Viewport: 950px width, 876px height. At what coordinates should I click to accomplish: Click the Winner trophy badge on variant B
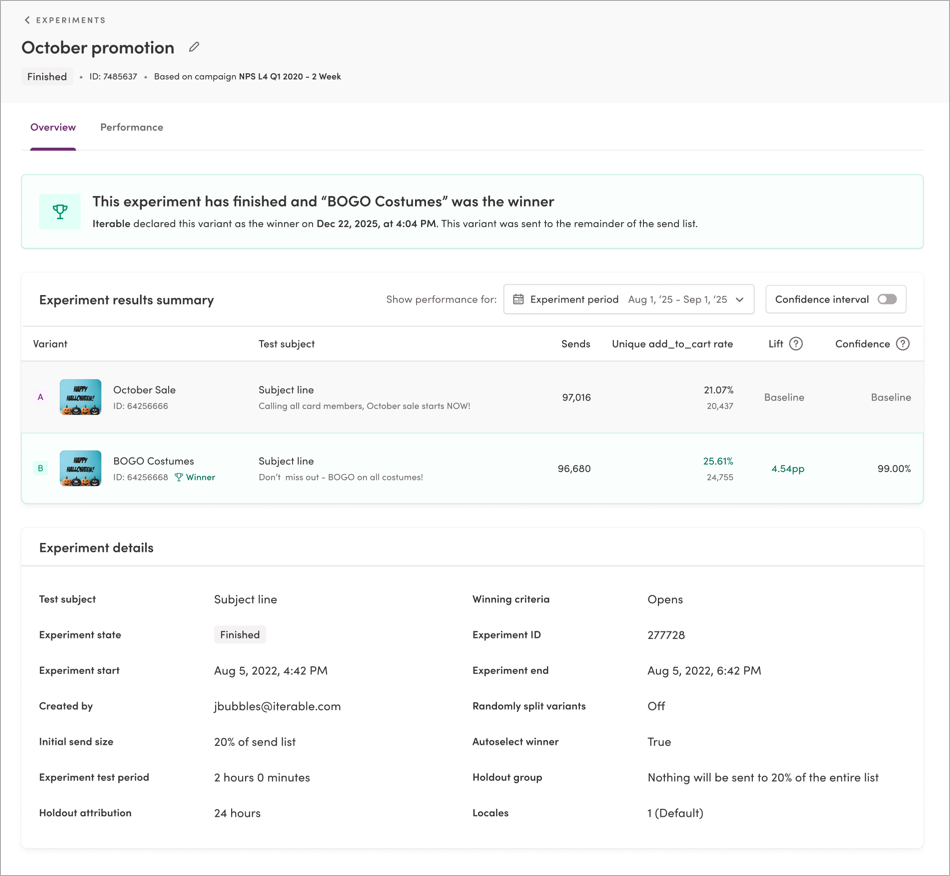pyautogui.click(x=194, y=477)
